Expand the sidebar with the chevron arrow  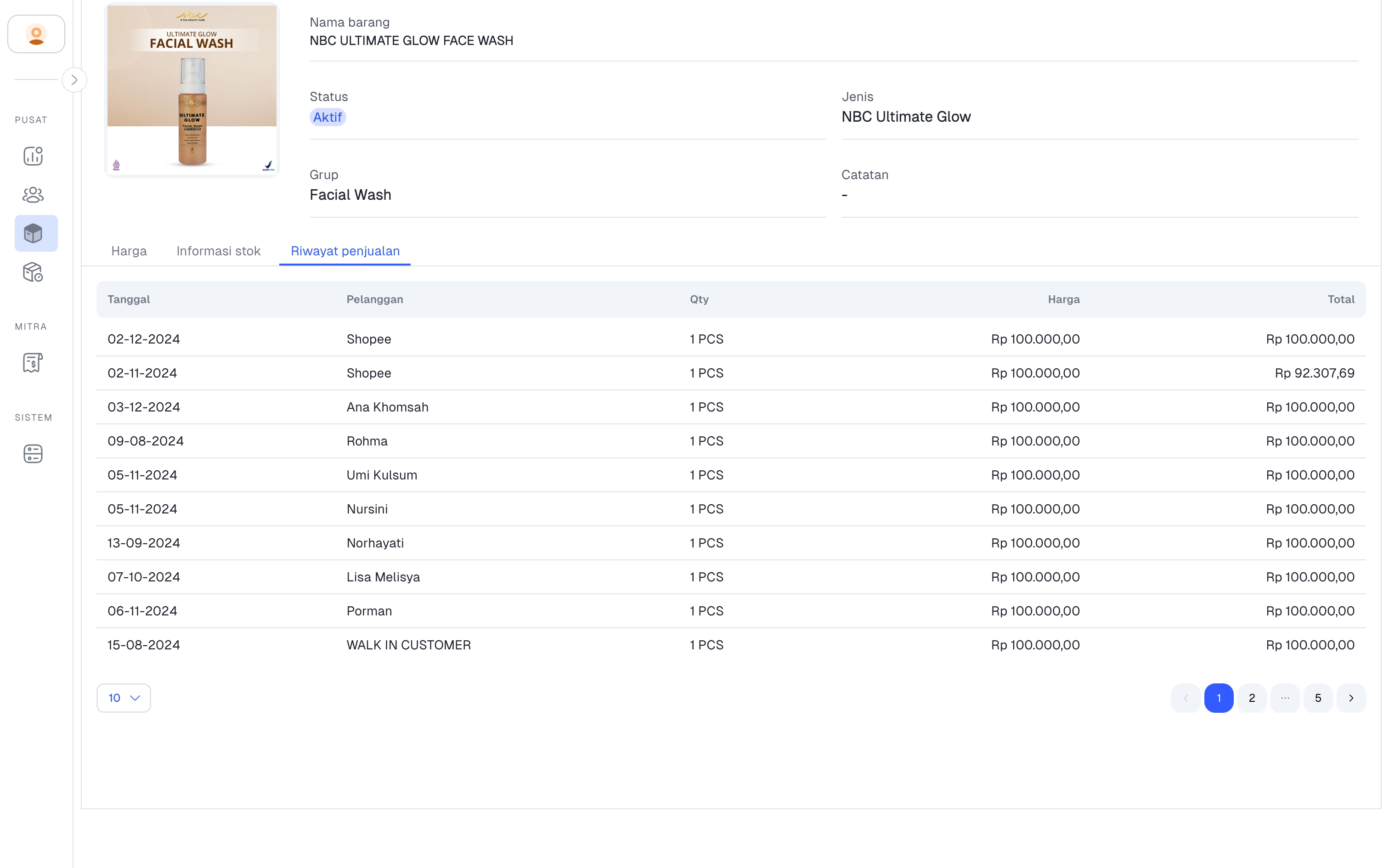(74, 80)
